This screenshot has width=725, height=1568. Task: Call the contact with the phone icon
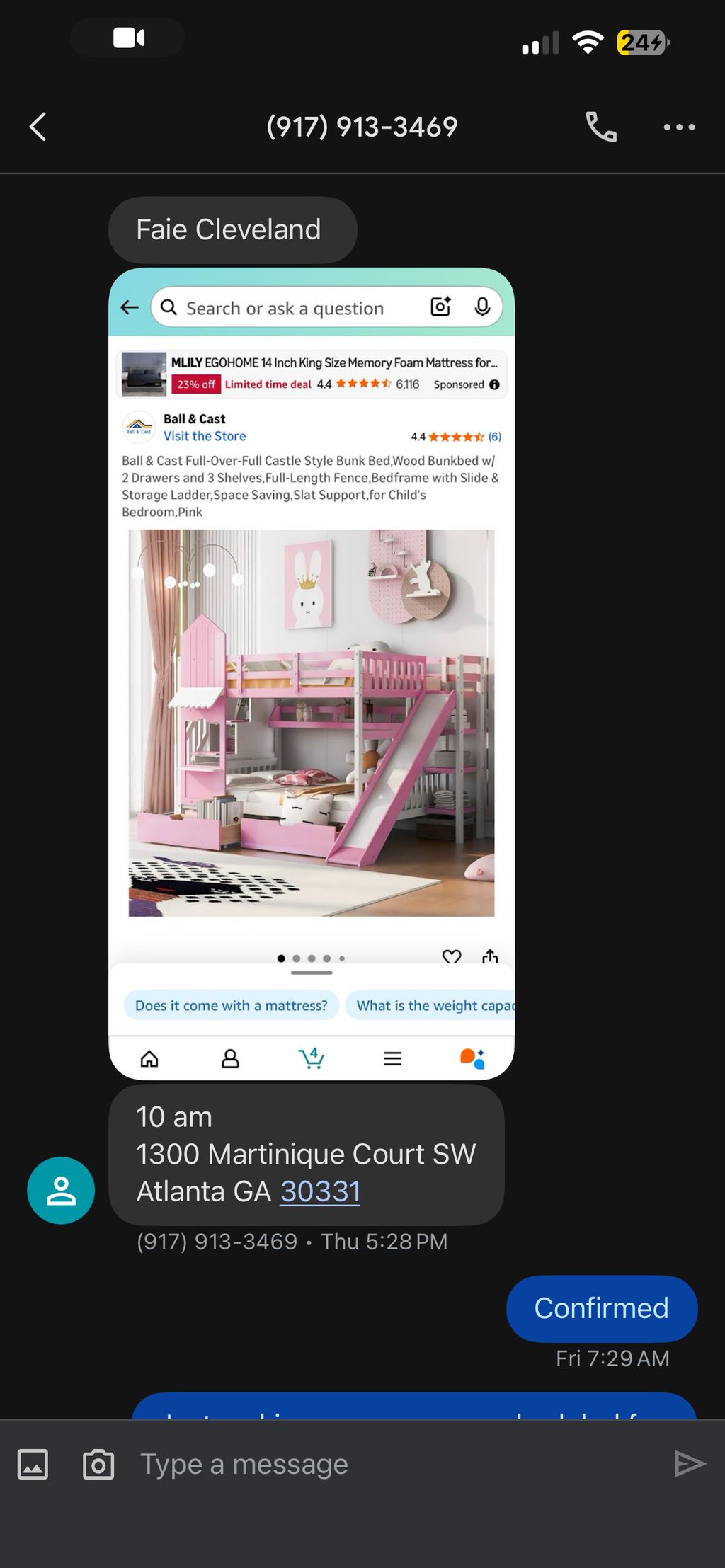601,127
